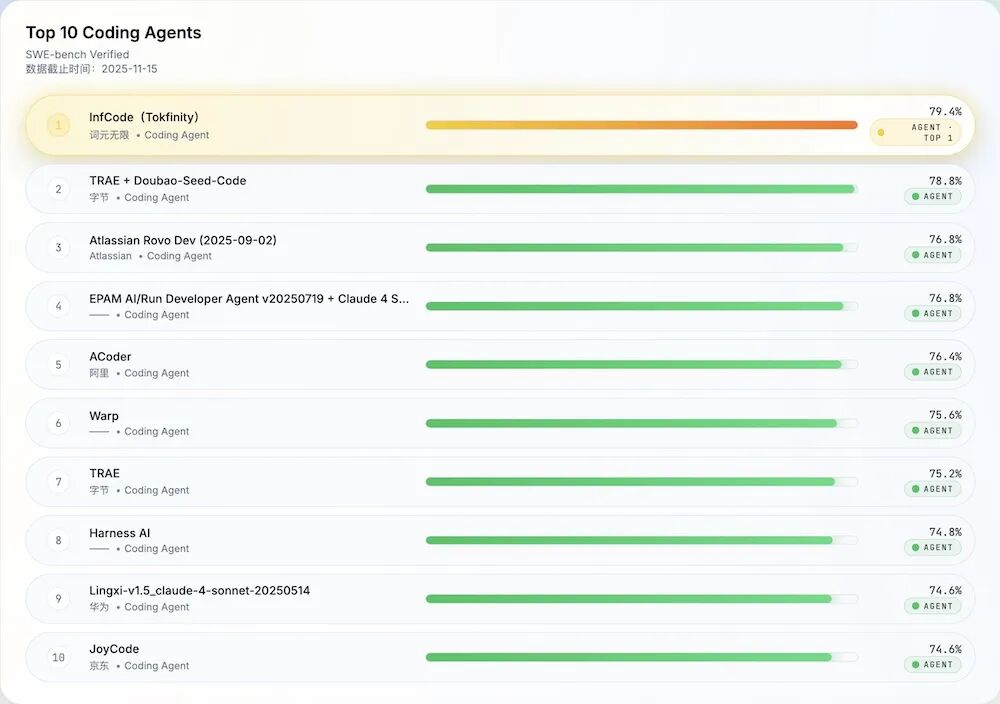Click AGENT badge in Warp row
This screenshot has height=704, width=1000.
932,430
